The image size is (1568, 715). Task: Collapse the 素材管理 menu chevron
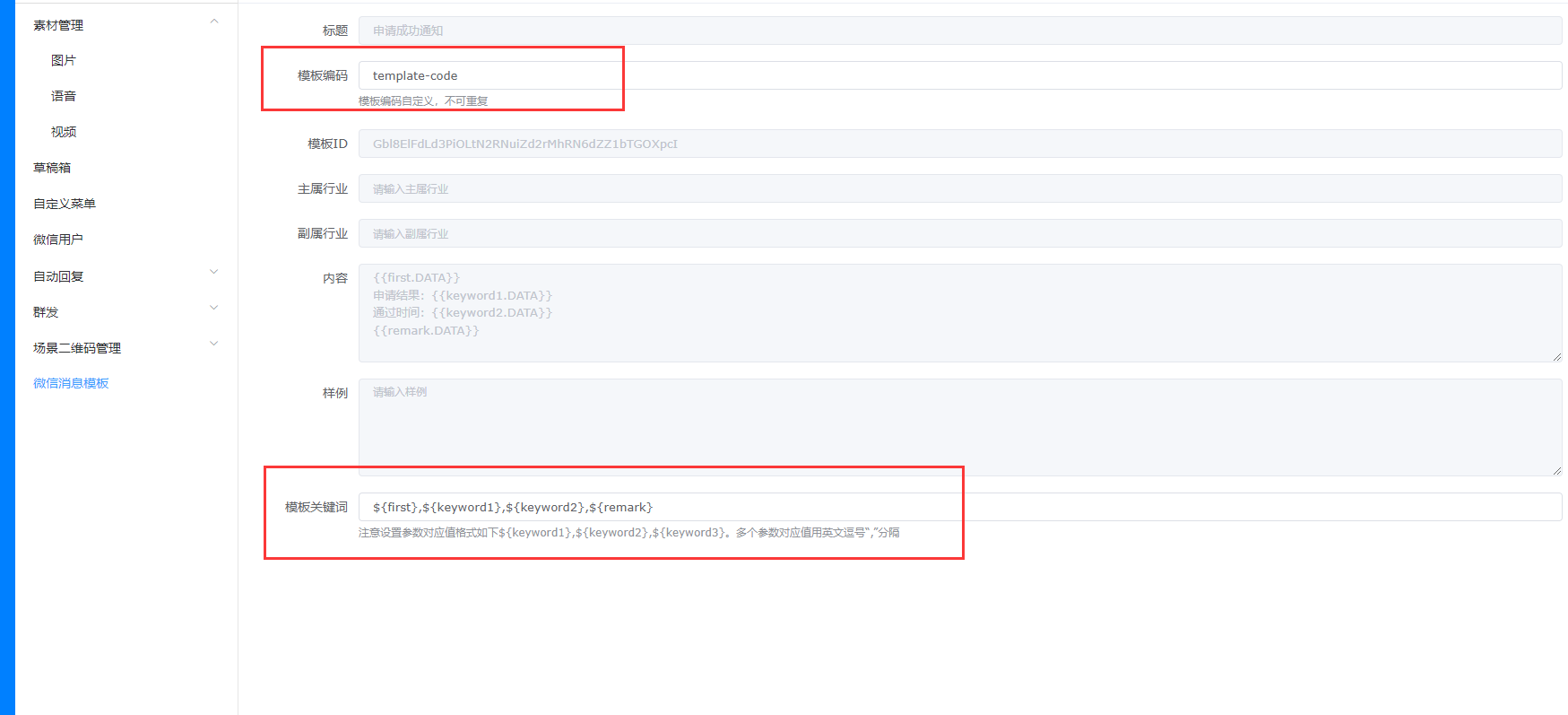[213, 22]
